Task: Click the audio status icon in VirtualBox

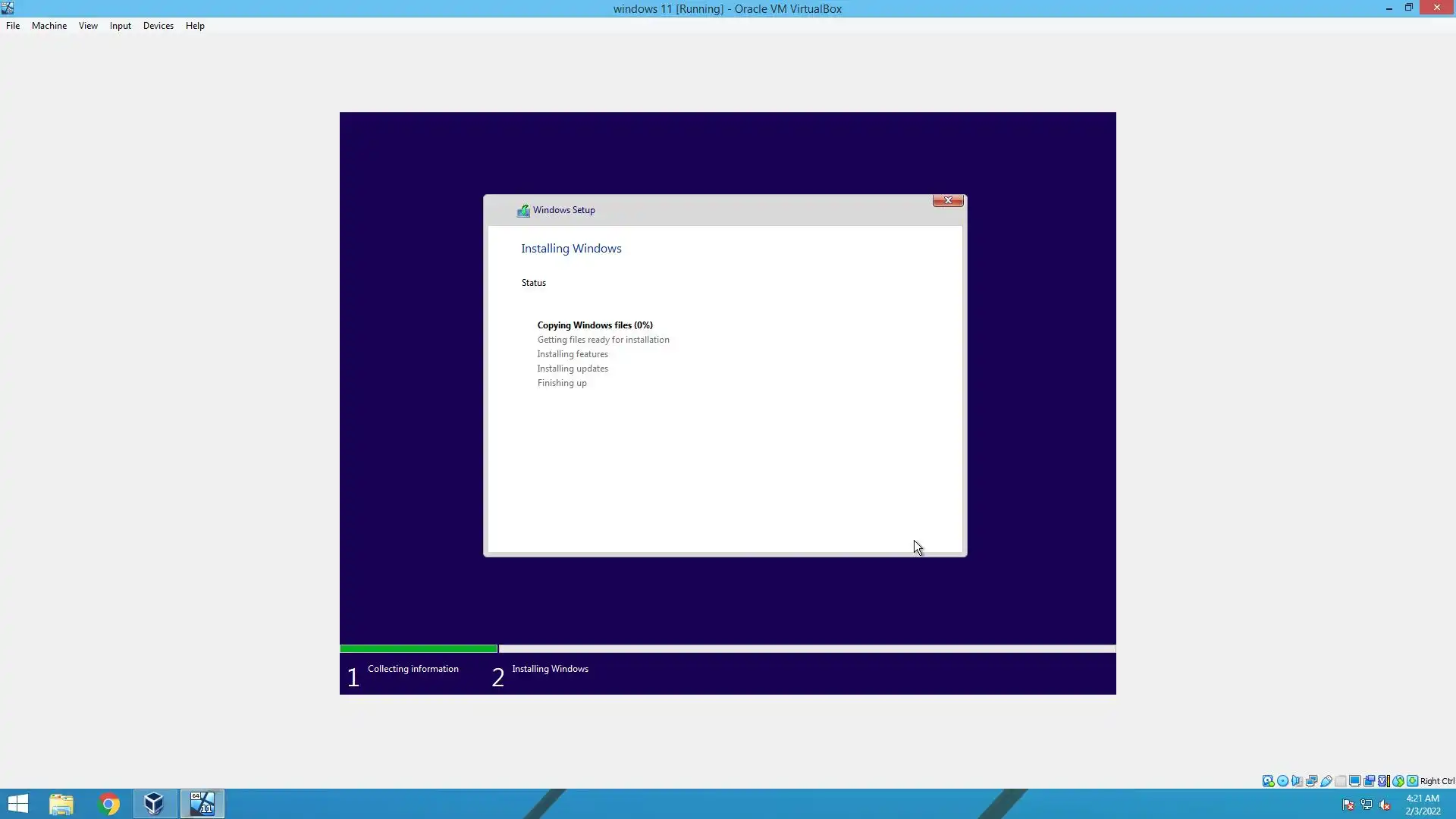Action: click(1297, 781)
